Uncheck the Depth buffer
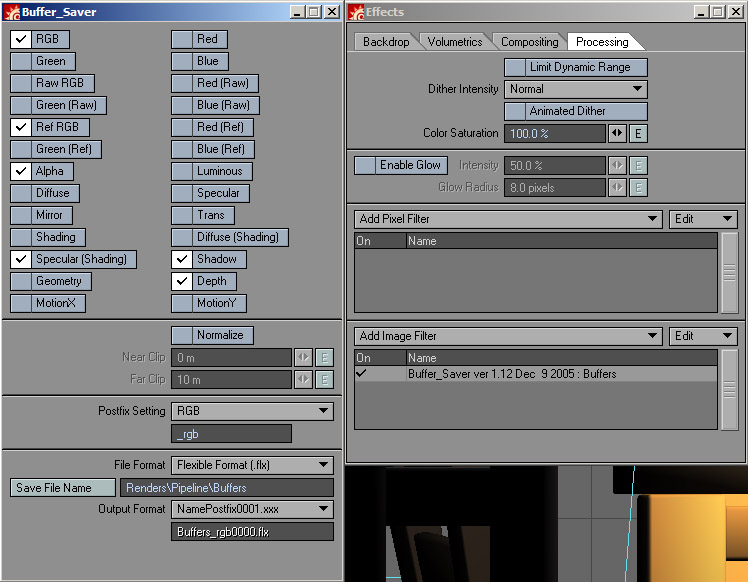 pyautogui.click(x=182, y=281)
